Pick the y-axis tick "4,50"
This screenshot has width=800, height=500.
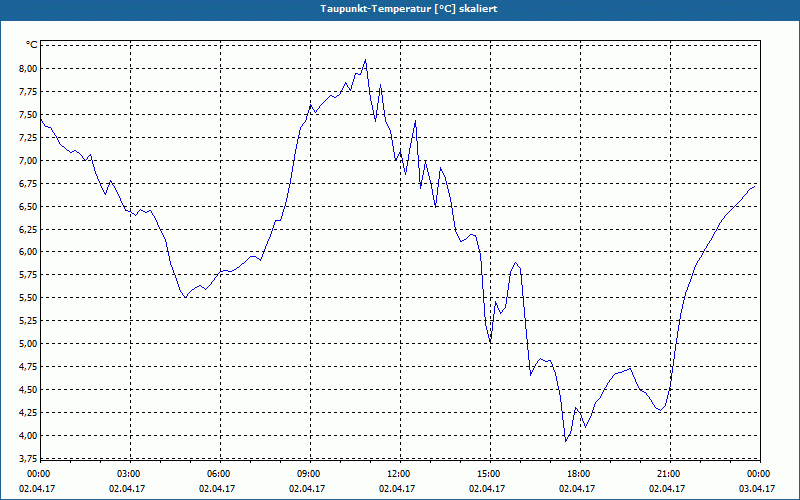point(28,389)
